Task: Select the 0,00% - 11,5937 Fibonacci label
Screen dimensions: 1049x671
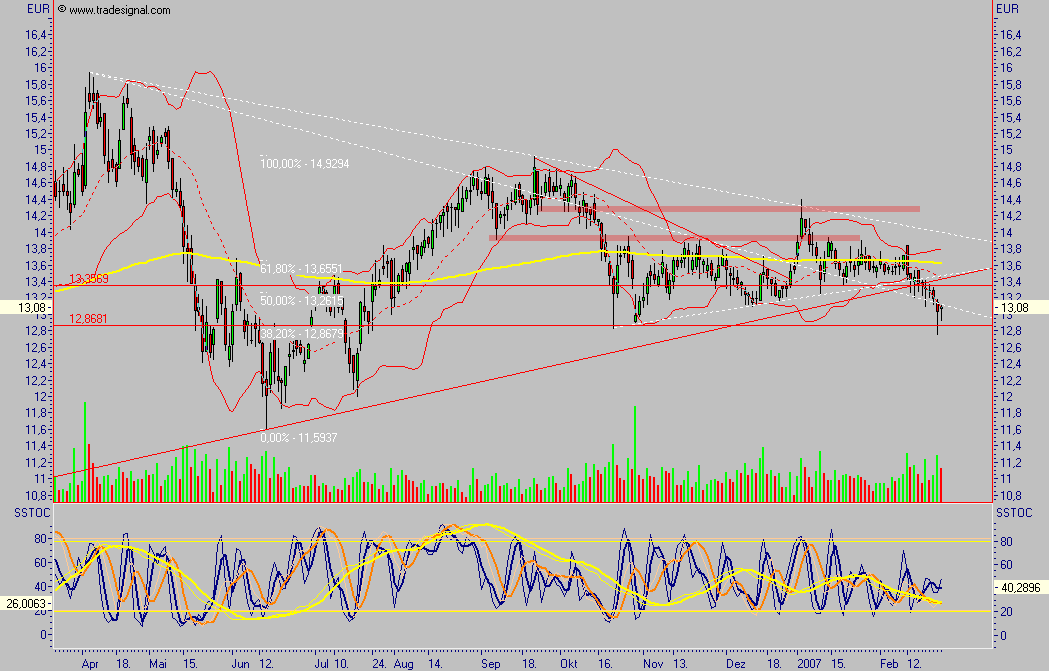Action: coord(298,438)
